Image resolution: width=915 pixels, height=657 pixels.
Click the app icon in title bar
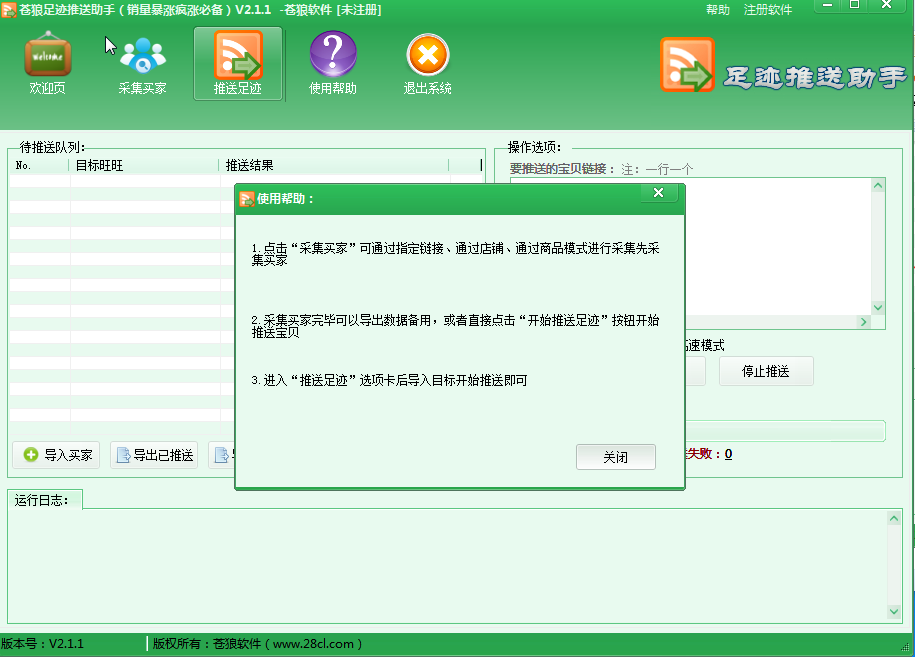point(8,10)
